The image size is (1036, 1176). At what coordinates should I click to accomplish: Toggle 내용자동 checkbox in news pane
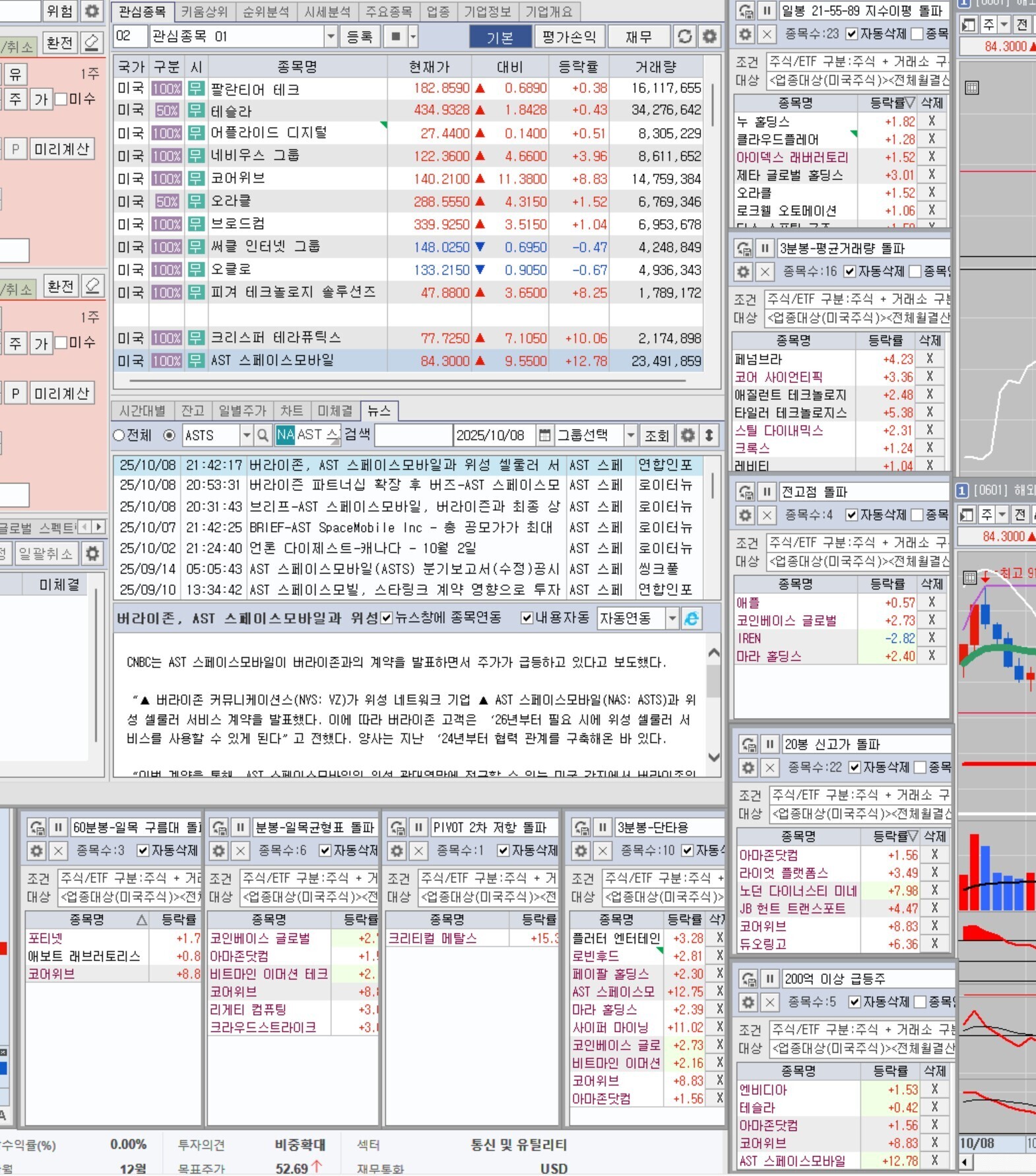pos(527,618)
